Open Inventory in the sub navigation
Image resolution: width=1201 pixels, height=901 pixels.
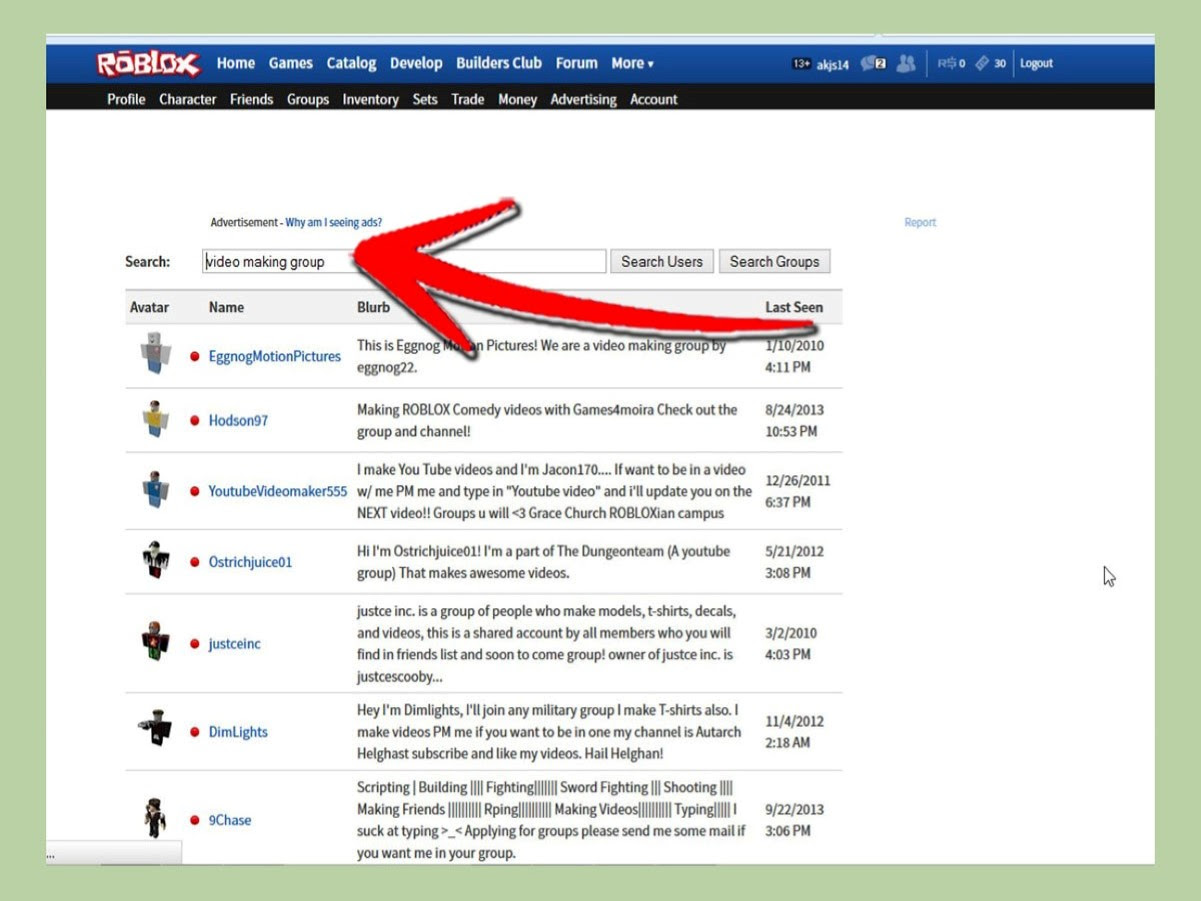tap(370, 99)
